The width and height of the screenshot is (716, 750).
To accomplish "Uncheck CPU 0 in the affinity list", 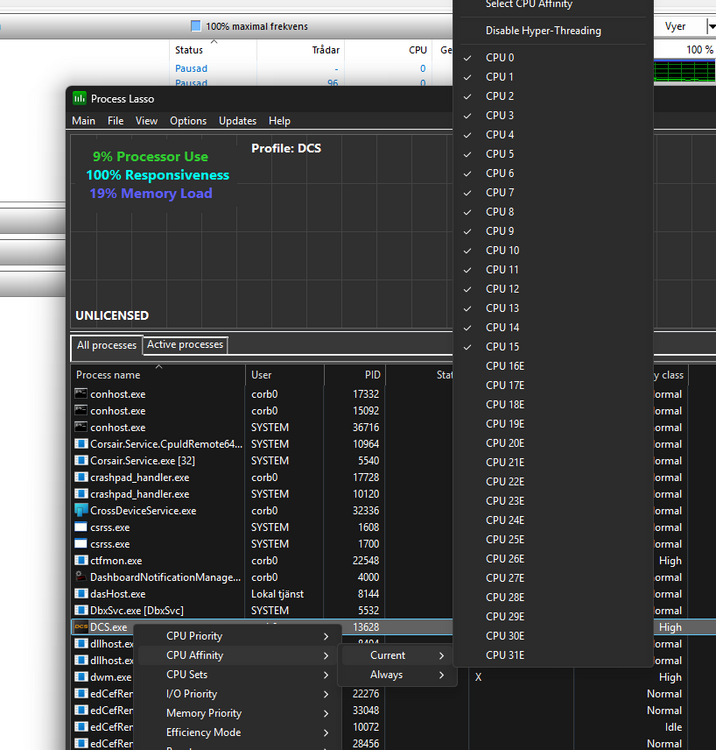I will click(499, 58).
